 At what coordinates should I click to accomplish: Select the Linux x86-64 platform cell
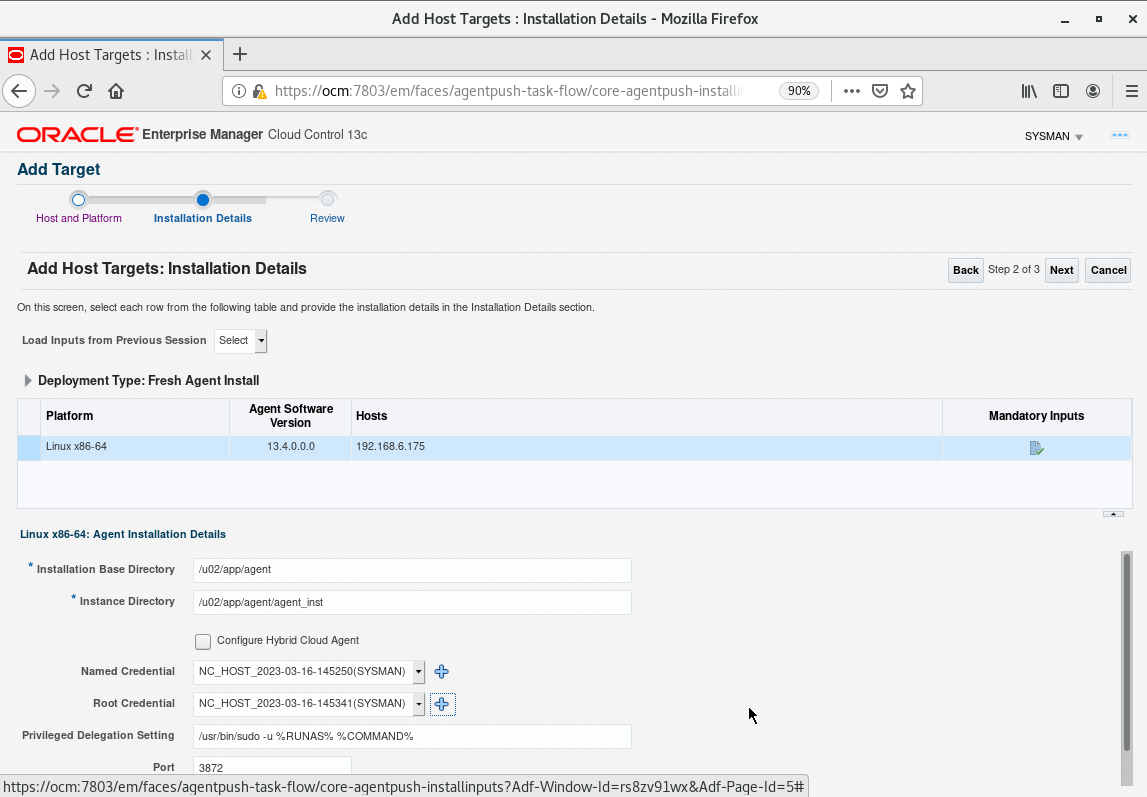(135, 448)
